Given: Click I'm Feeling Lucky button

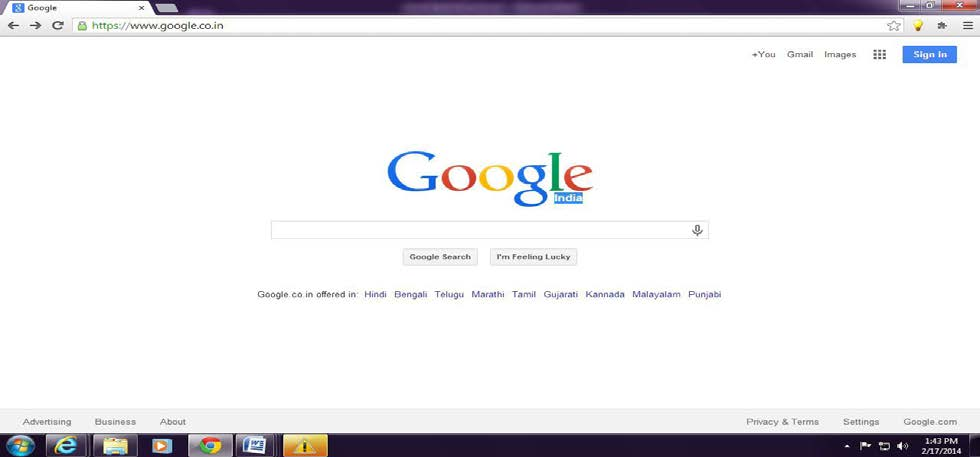Looking at the screenshot, I should (533, 257).
